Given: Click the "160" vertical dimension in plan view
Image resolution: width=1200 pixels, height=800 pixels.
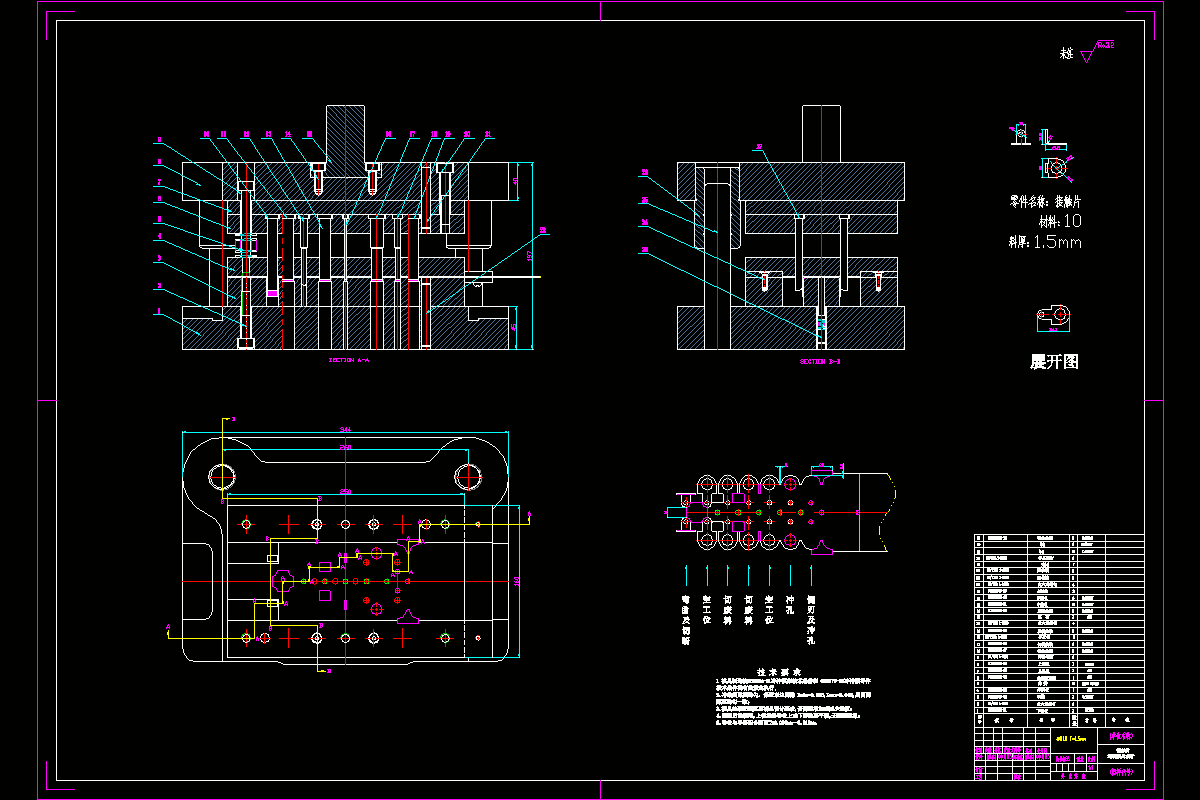Looking at the screenshot, I should click(517, 579).
